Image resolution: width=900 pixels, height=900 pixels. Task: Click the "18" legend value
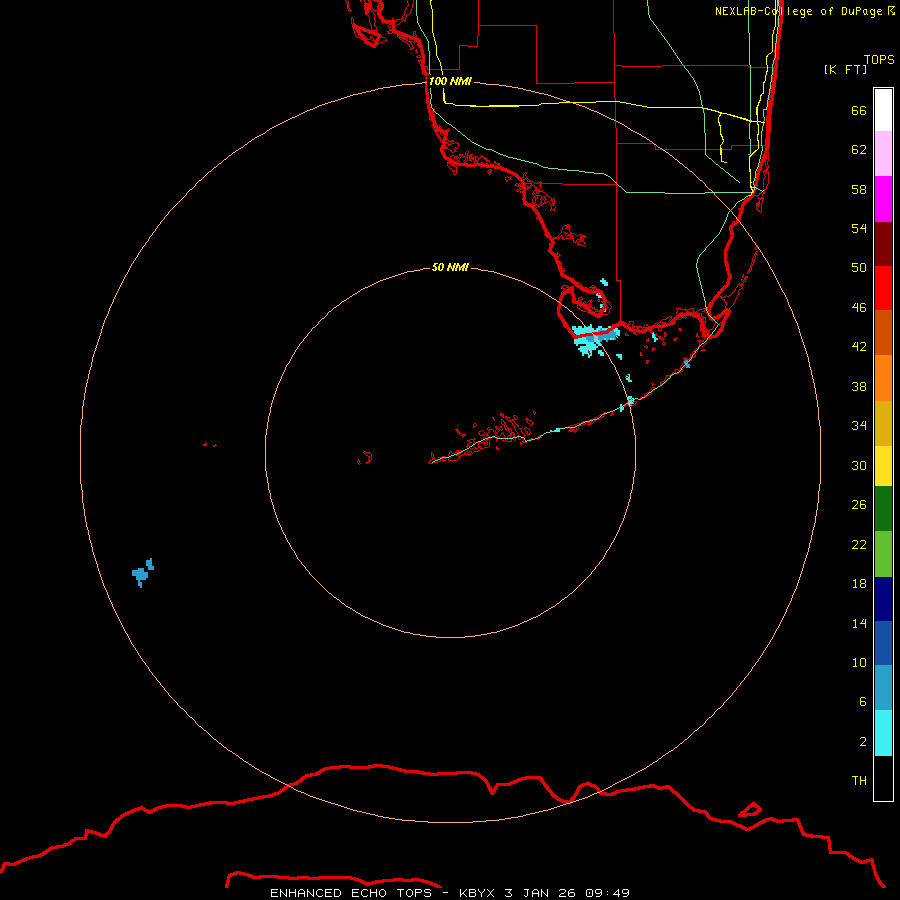tap(859, 584)
